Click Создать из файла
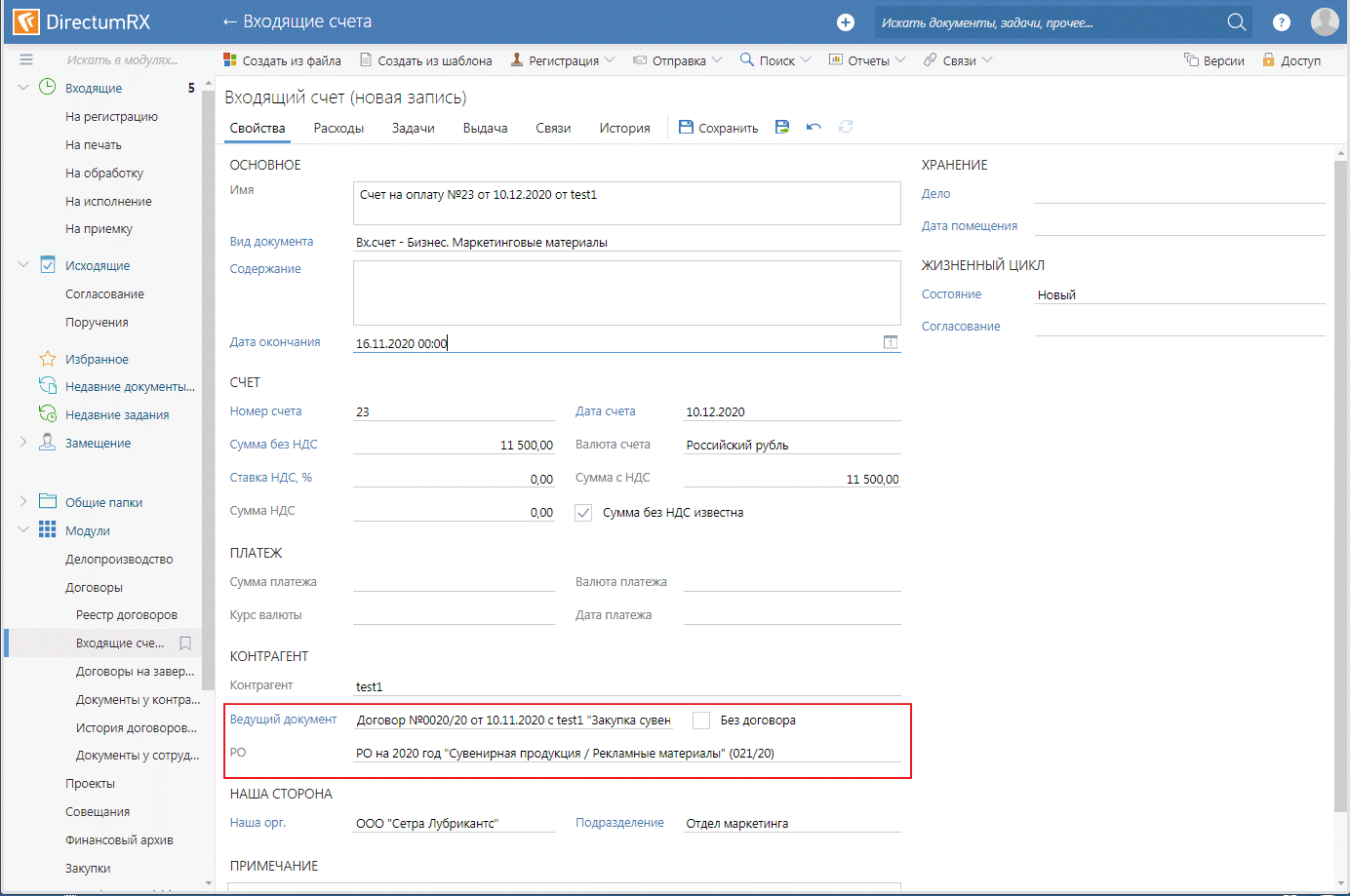The height and width of the screenshot is (896, 1350). (283, 60)
